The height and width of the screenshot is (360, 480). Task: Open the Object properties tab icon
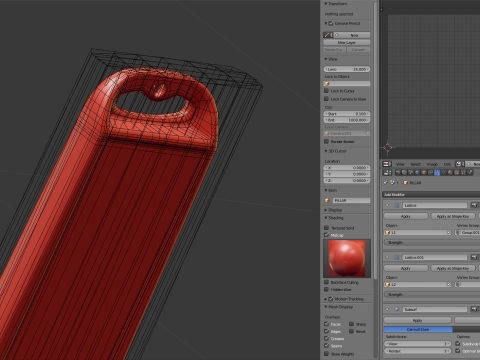424,172
